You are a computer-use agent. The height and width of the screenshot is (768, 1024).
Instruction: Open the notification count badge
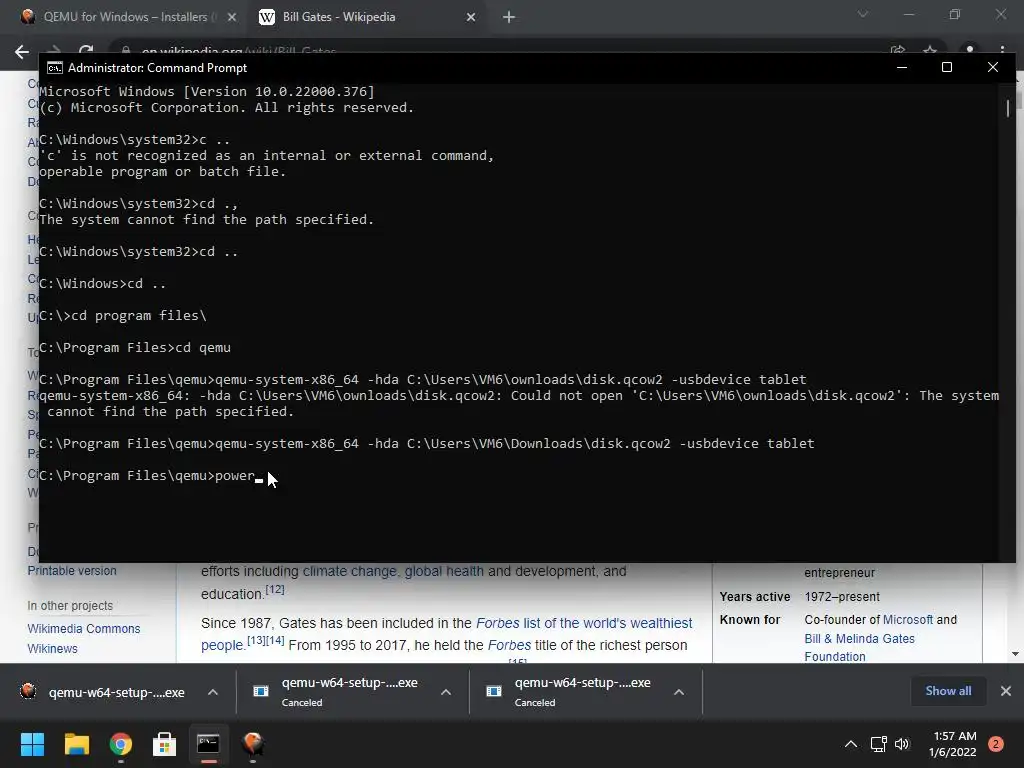coord(995,744)
